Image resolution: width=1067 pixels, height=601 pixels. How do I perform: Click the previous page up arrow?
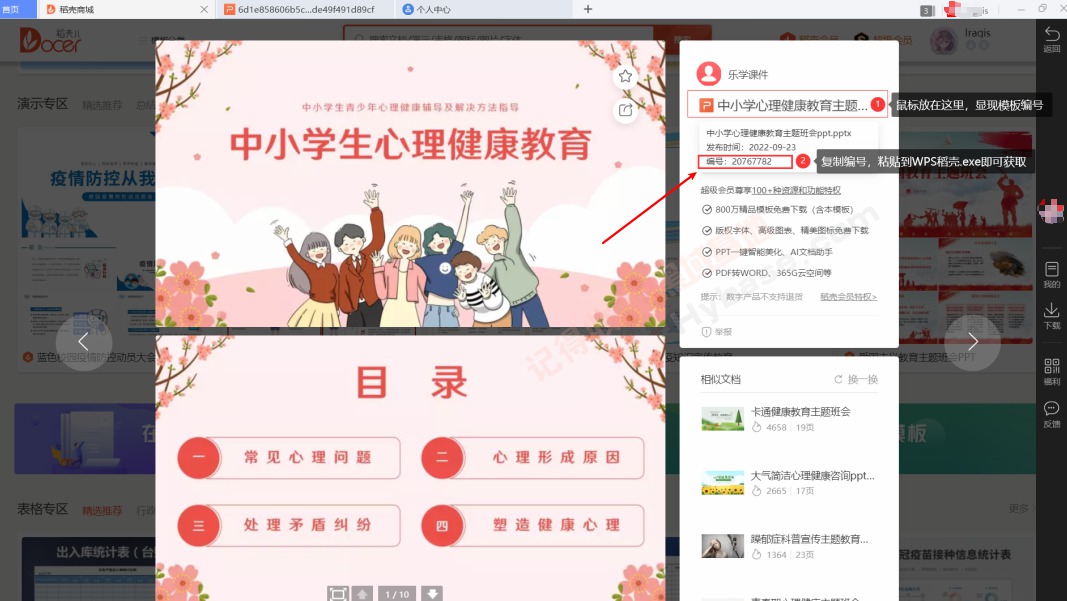point(362,594)
